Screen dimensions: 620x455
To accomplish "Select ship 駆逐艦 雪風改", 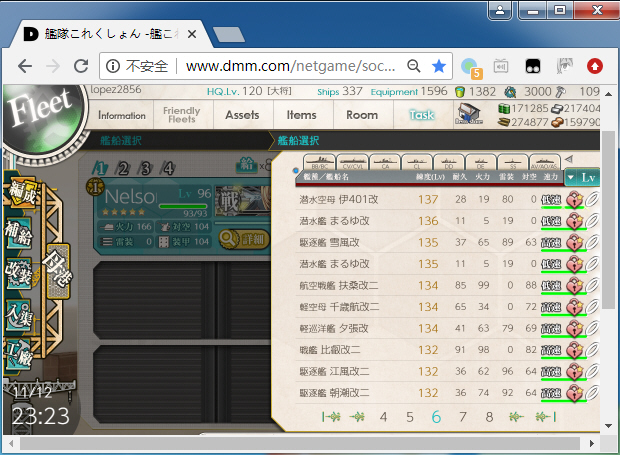I will click(447, 242).
